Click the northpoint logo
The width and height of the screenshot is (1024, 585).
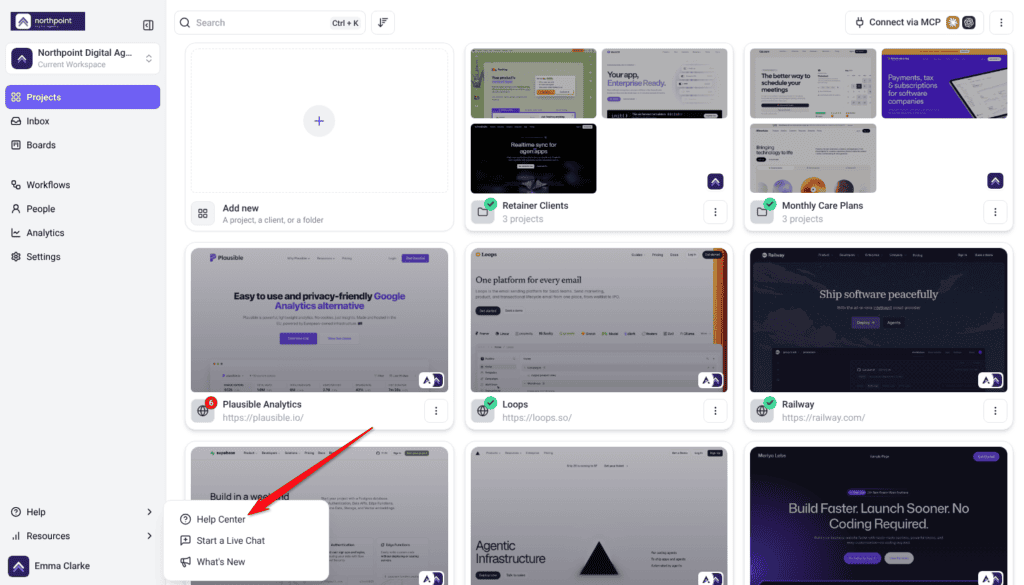(x=48, y=22)
